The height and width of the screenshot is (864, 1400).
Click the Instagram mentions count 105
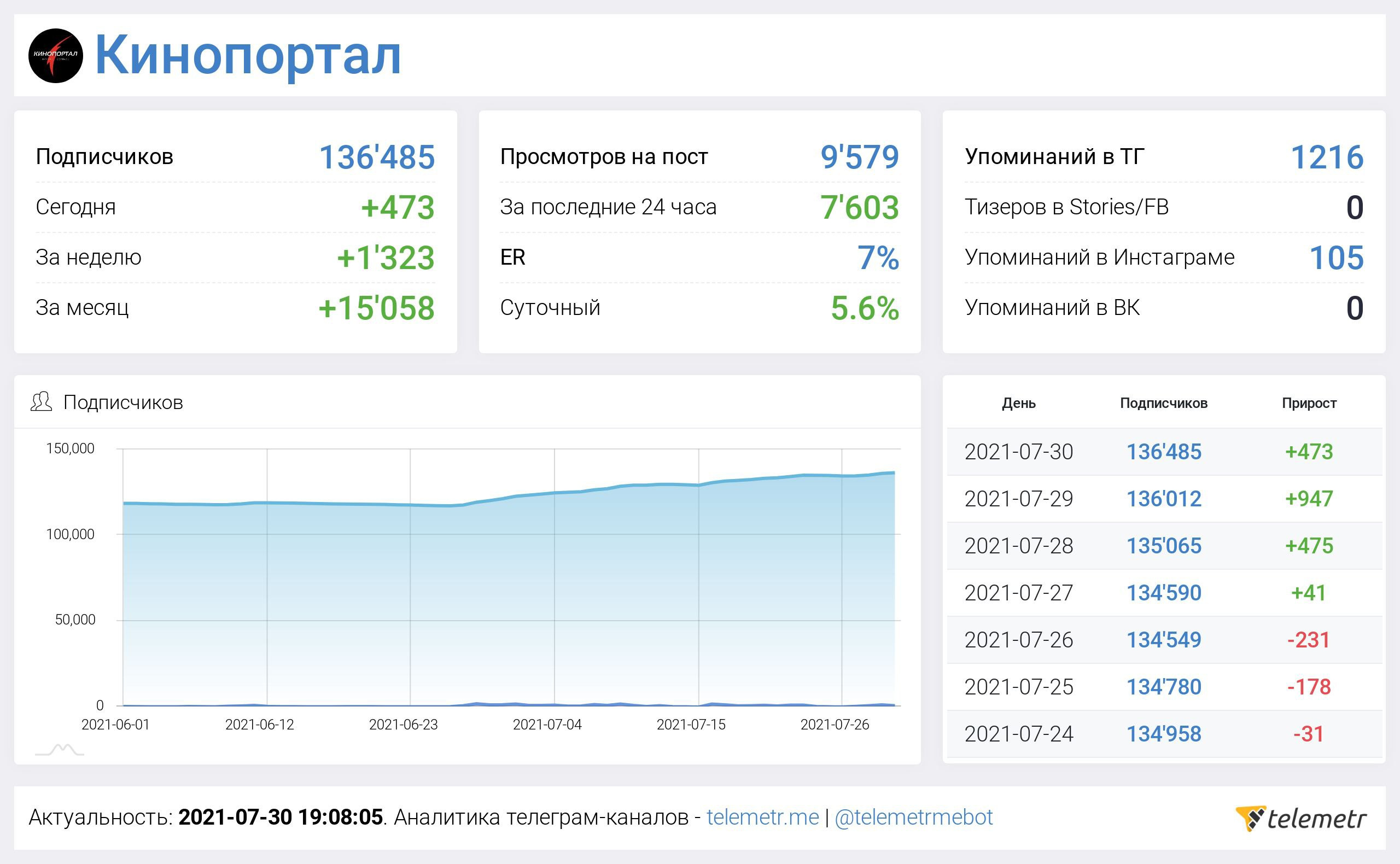pyautogui.click(x=1336, y=258)
